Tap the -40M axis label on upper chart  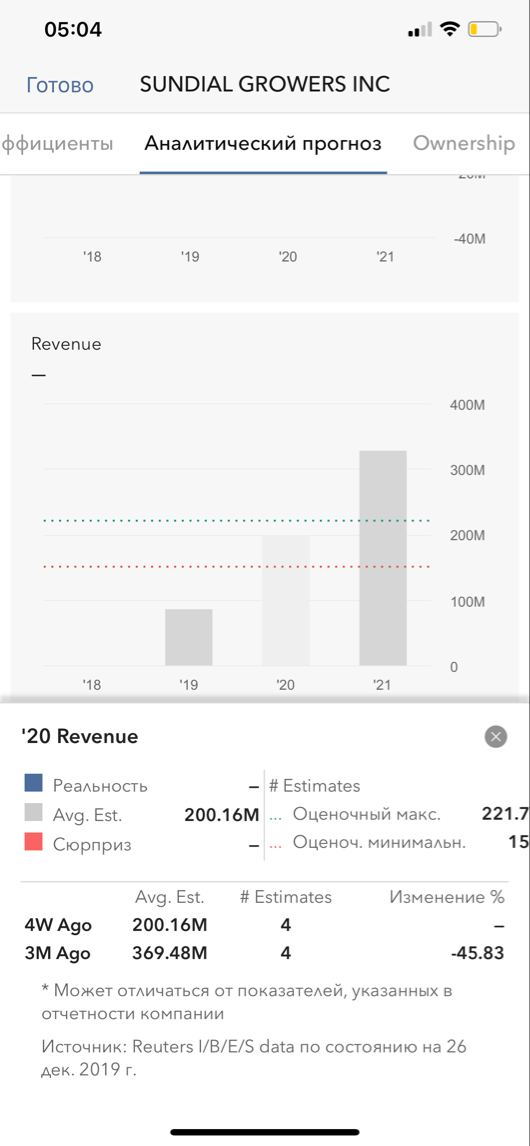[x=467, y=239]
